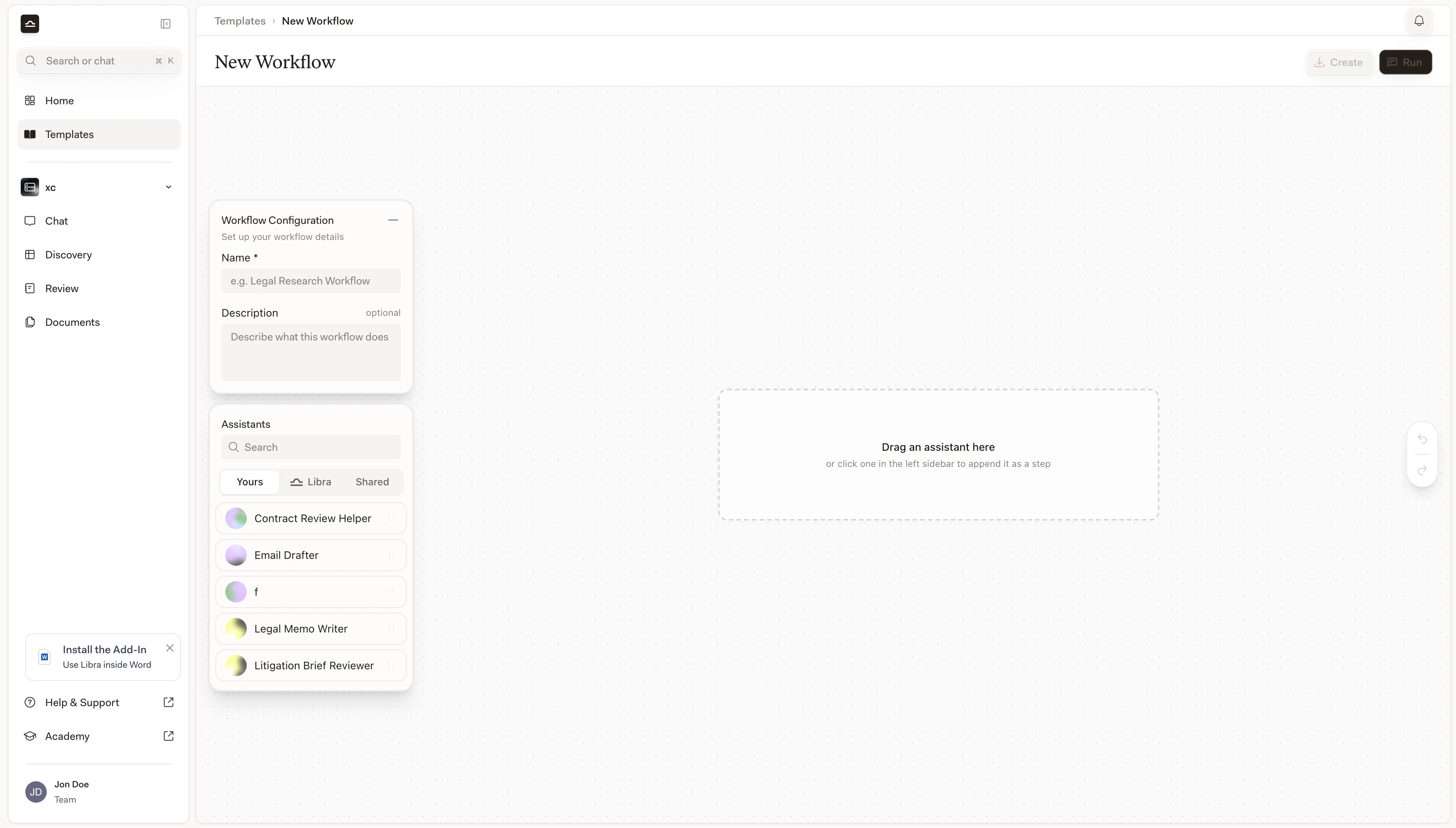Click the magnifier in Search or chat

[31, 61]
